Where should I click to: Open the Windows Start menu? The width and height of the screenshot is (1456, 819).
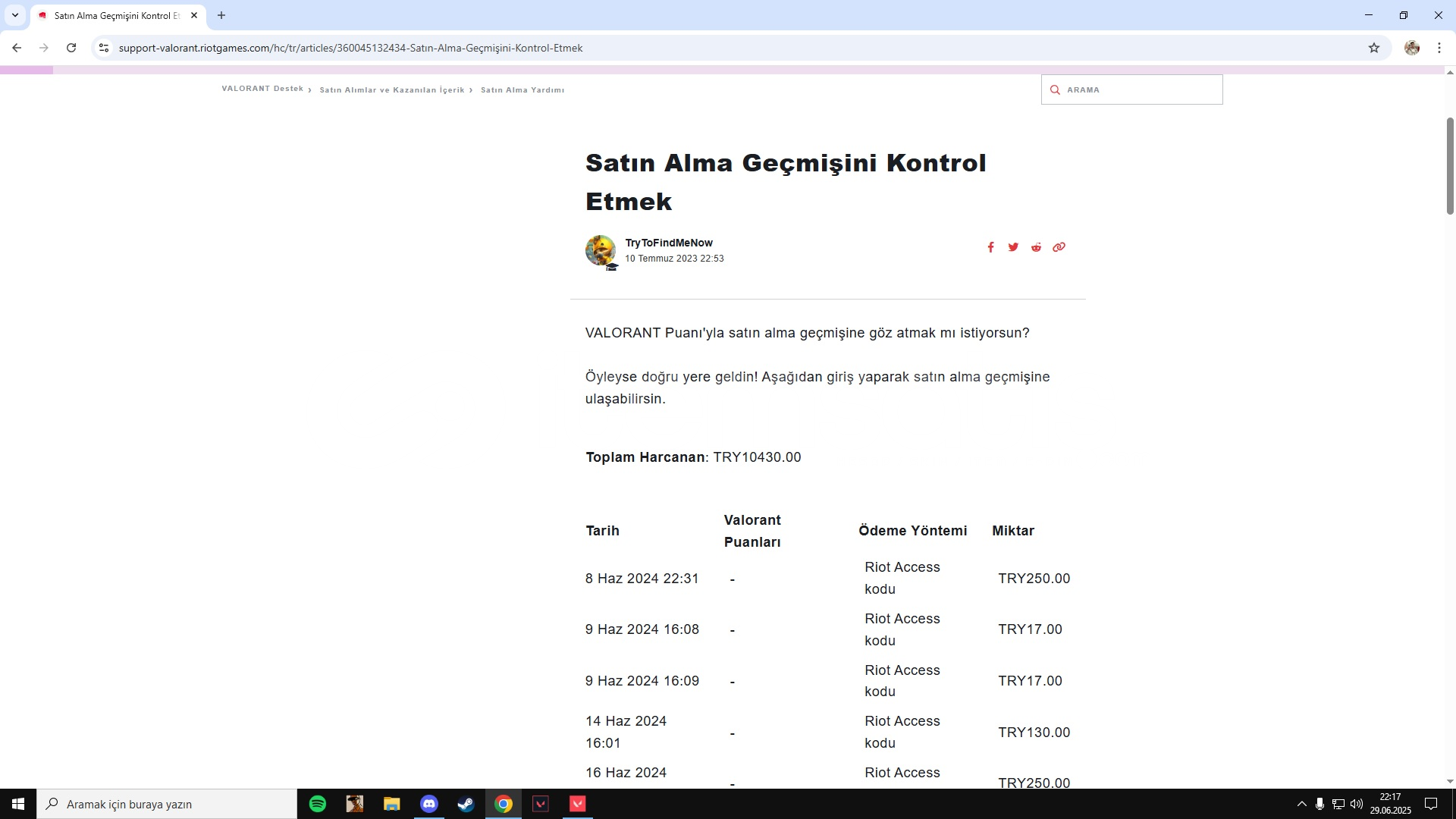click(x=18, y=804)
